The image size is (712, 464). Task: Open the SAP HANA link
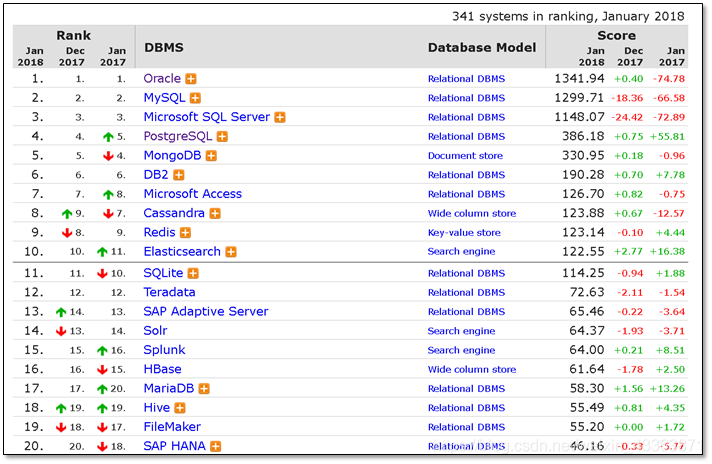[174, 446]
